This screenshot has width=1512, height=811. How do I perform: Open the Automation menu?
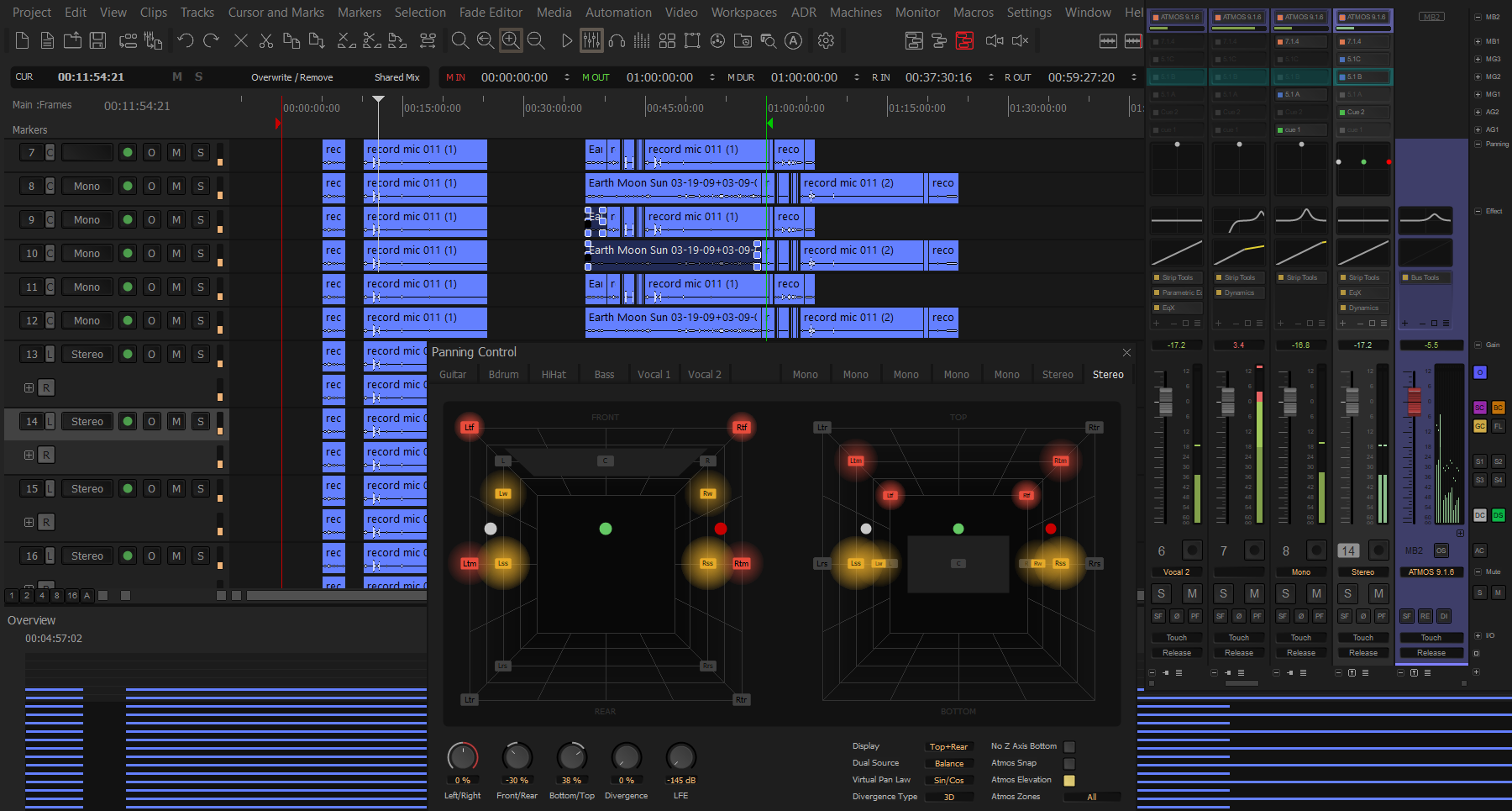pos(618,13)
